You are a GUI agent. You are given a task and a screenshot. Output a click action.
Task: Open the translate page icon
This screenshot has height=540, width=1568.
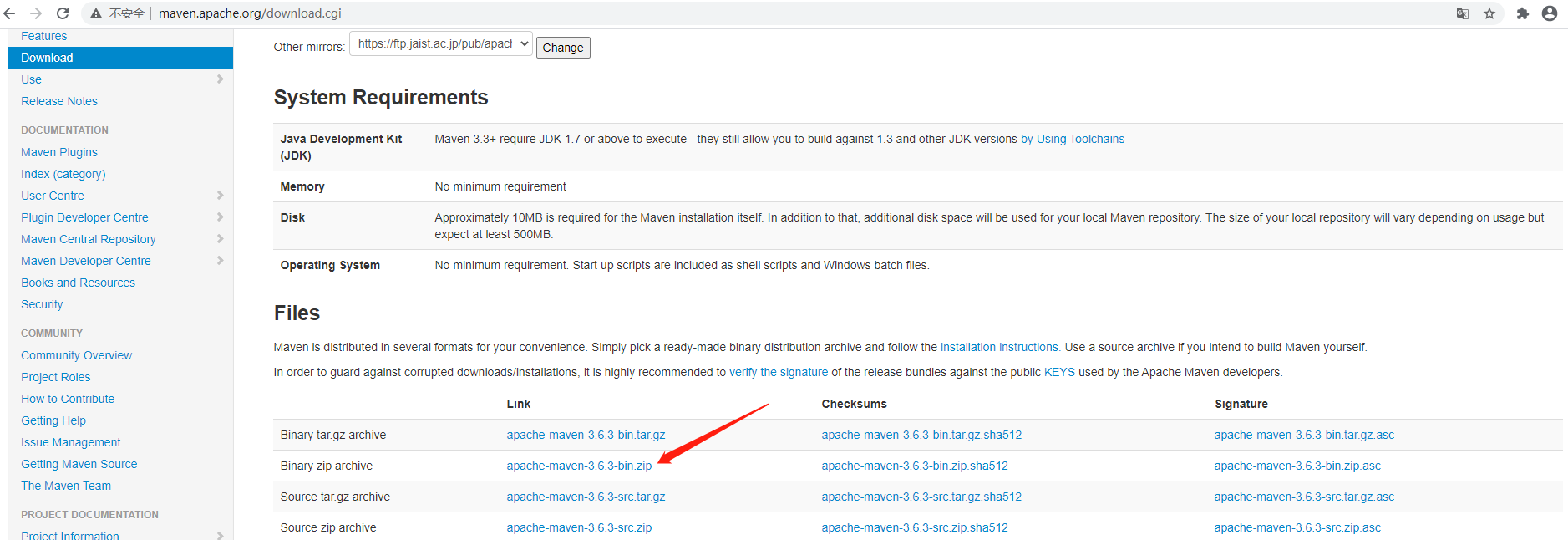pyautogui.click(x=1462, y=13)
